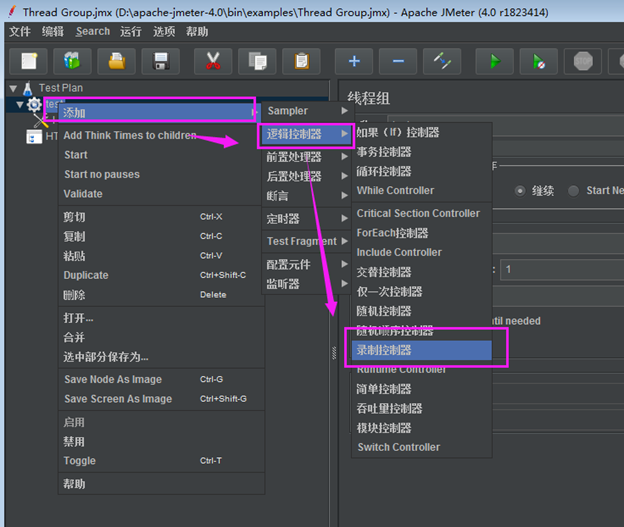
Task: Choose 复制 from context menu
Action: coord(162,236)
